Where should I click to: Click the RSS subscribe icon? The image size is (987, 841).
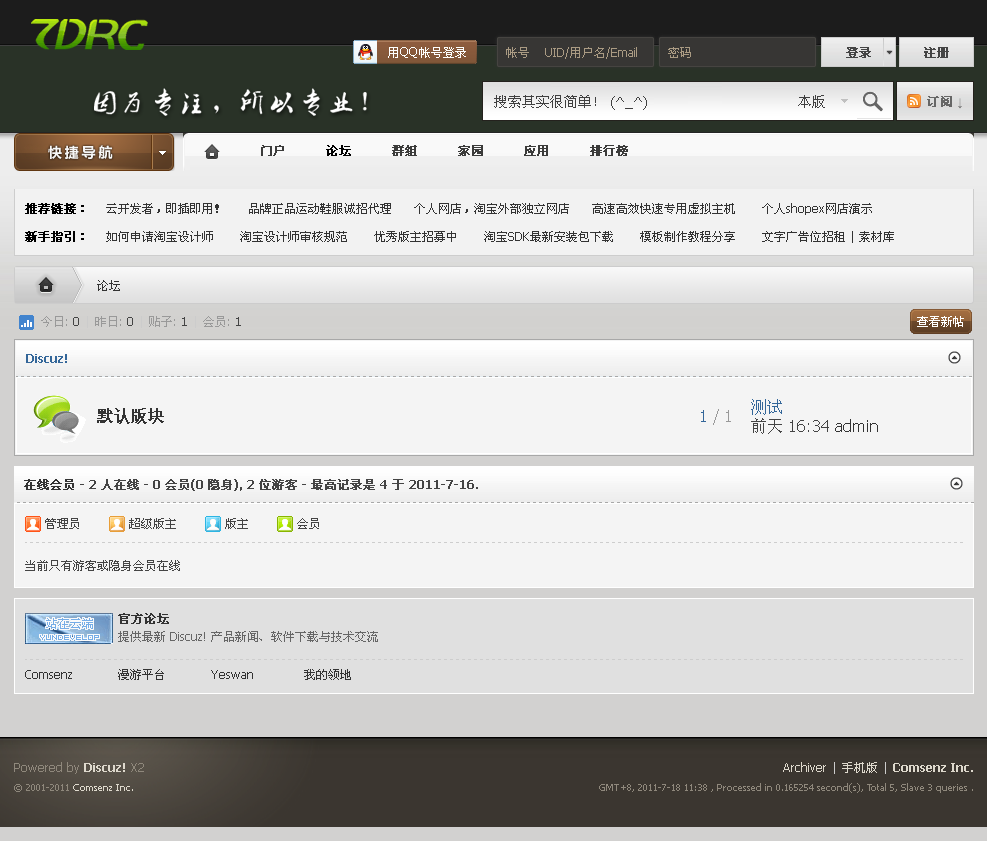pyautogui.click(x=913, y=101)
